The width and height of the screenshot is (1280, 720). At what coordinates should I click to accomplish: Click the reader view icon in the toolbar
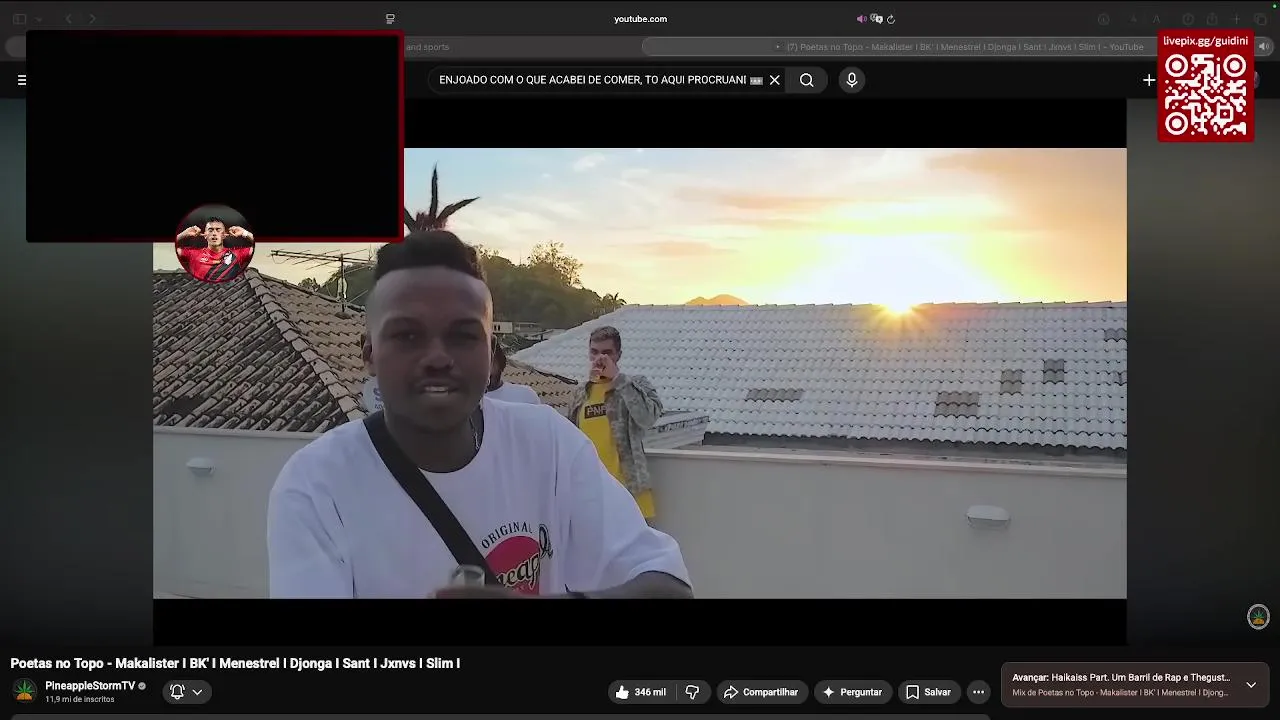390,19
